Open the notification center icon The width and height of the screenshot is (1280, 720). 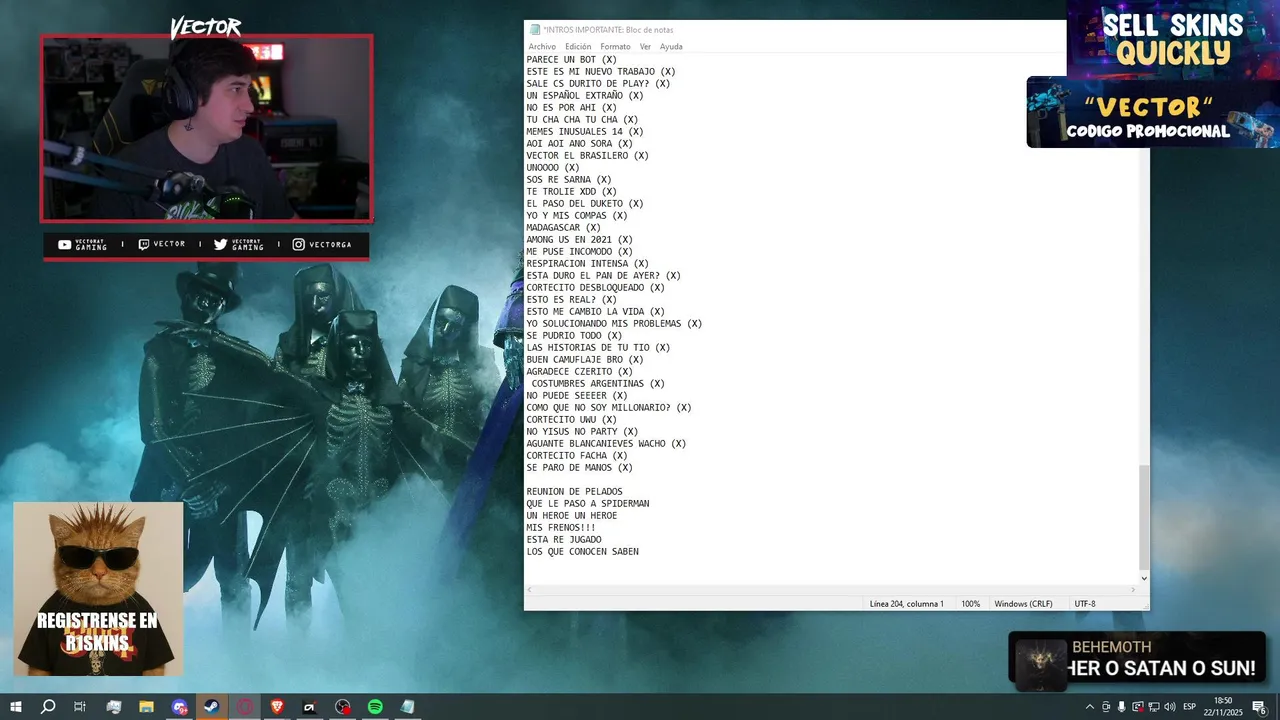pos(1259,707)
